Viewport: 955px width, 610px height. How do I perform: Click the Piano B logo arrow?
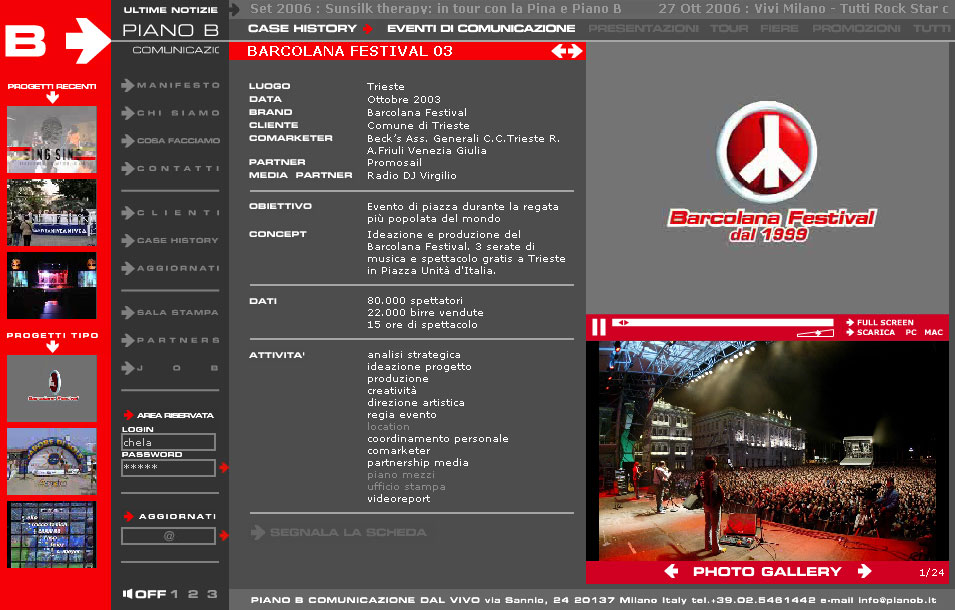92,41
